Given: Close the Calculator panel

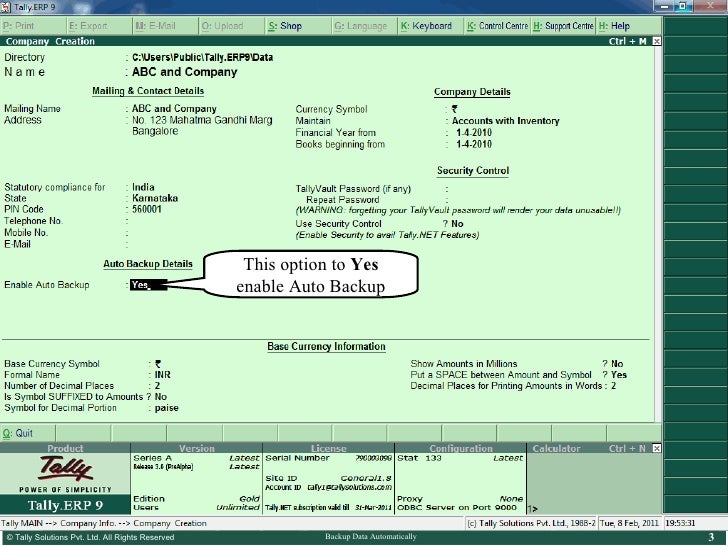Looking at the screenshot, I should tap(656, 448).
